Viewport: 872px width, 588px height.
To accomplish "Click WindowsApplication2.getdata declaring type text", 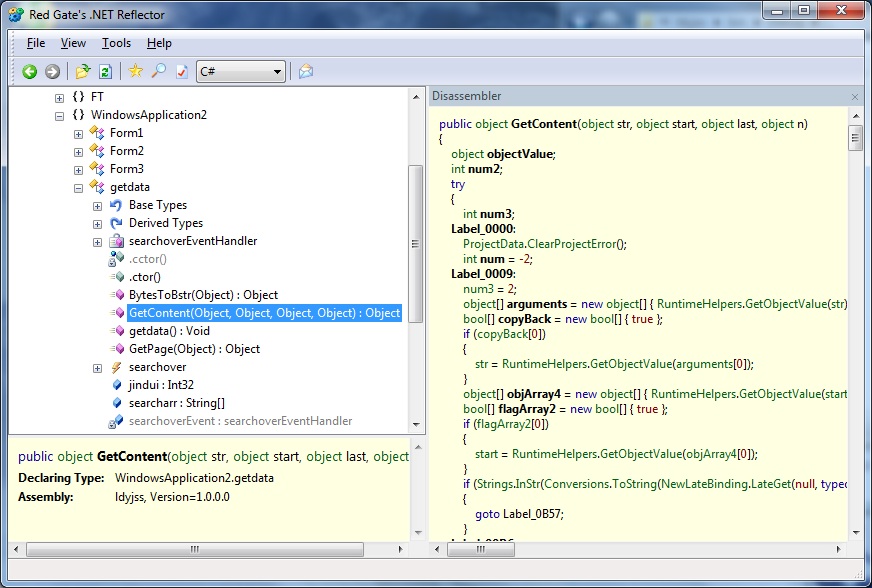I will pyautogui.click(x=194, y=478).
